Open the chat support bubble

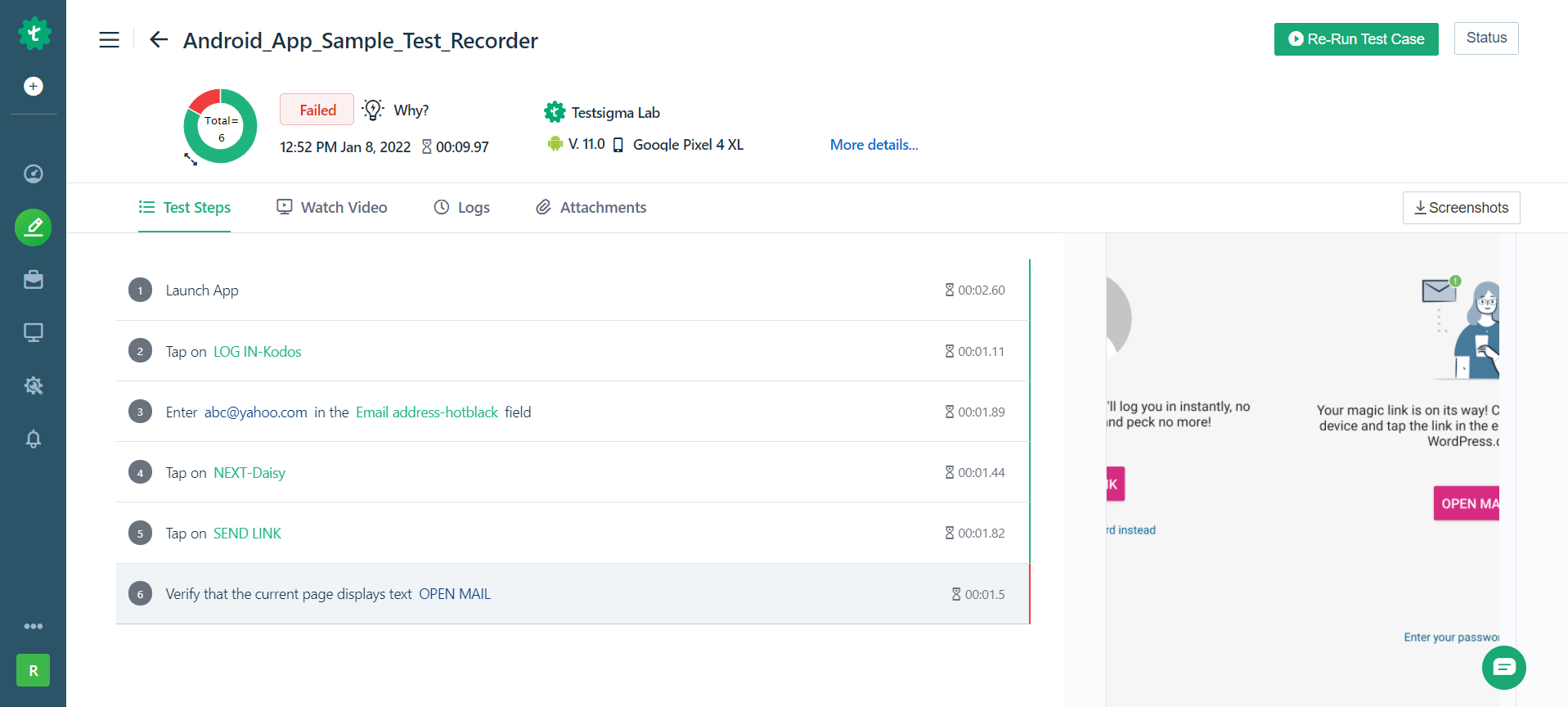click(x=1503, y=668)
